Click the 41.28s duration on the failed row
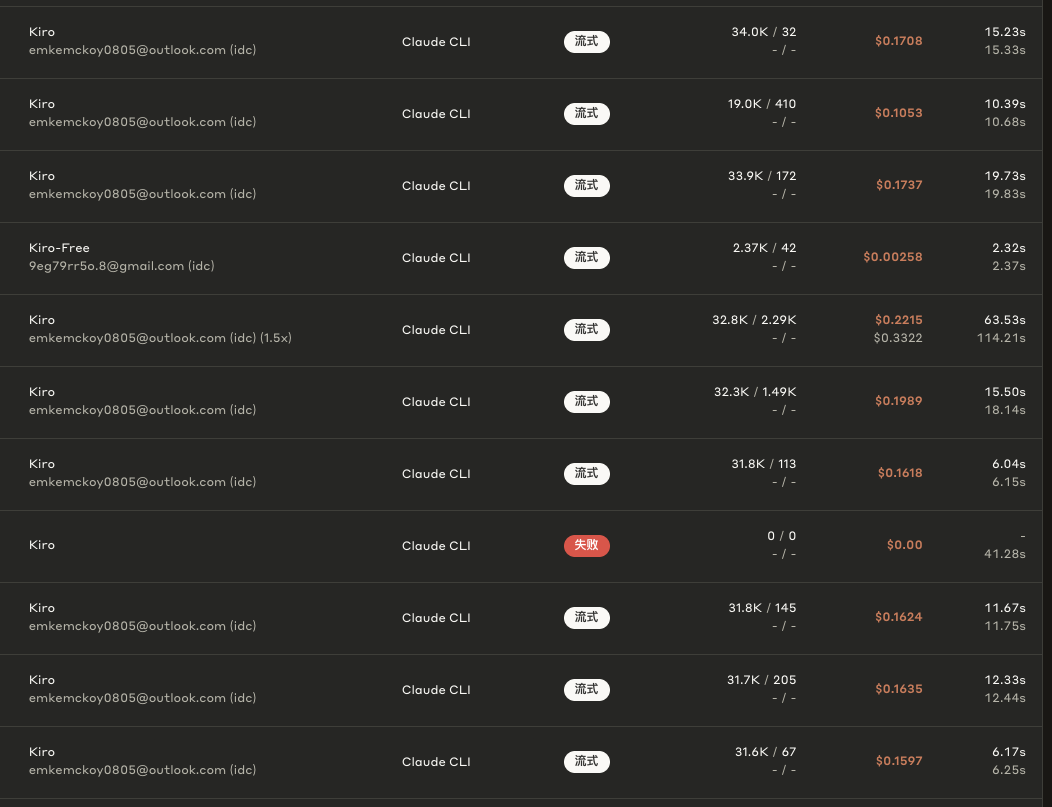This screenshot has height=807, width=1052. click(1004, 554)
